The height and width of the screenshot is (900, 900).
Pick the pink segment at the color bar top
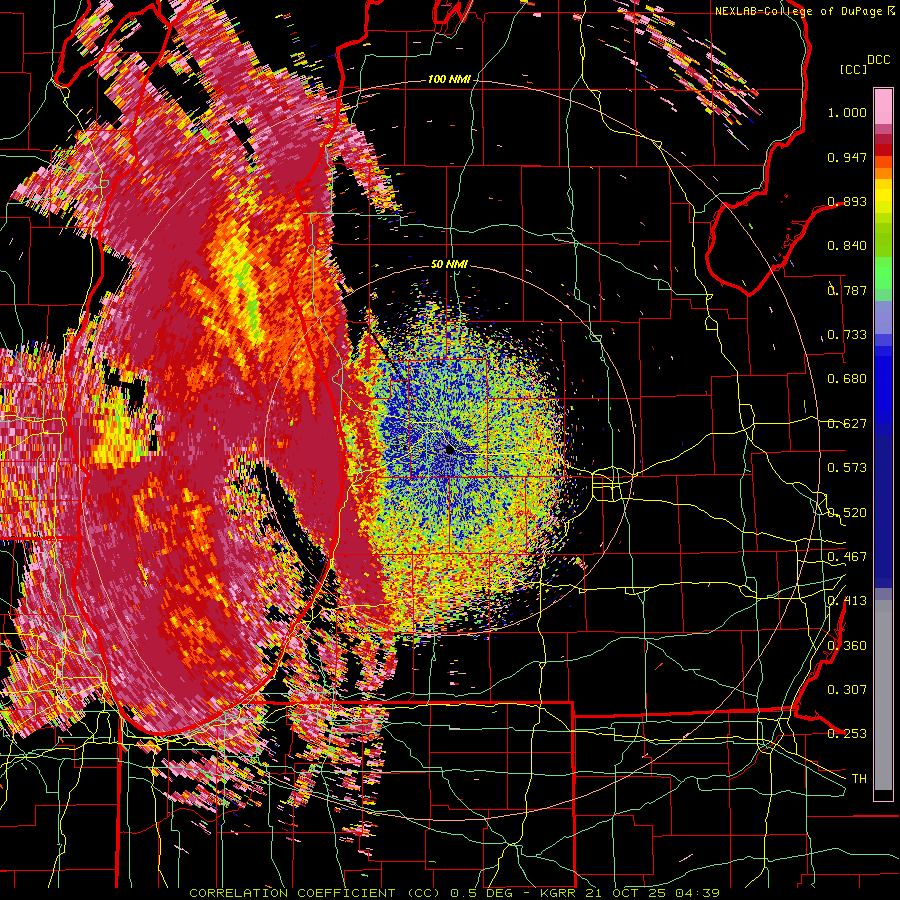pos(883,107)
